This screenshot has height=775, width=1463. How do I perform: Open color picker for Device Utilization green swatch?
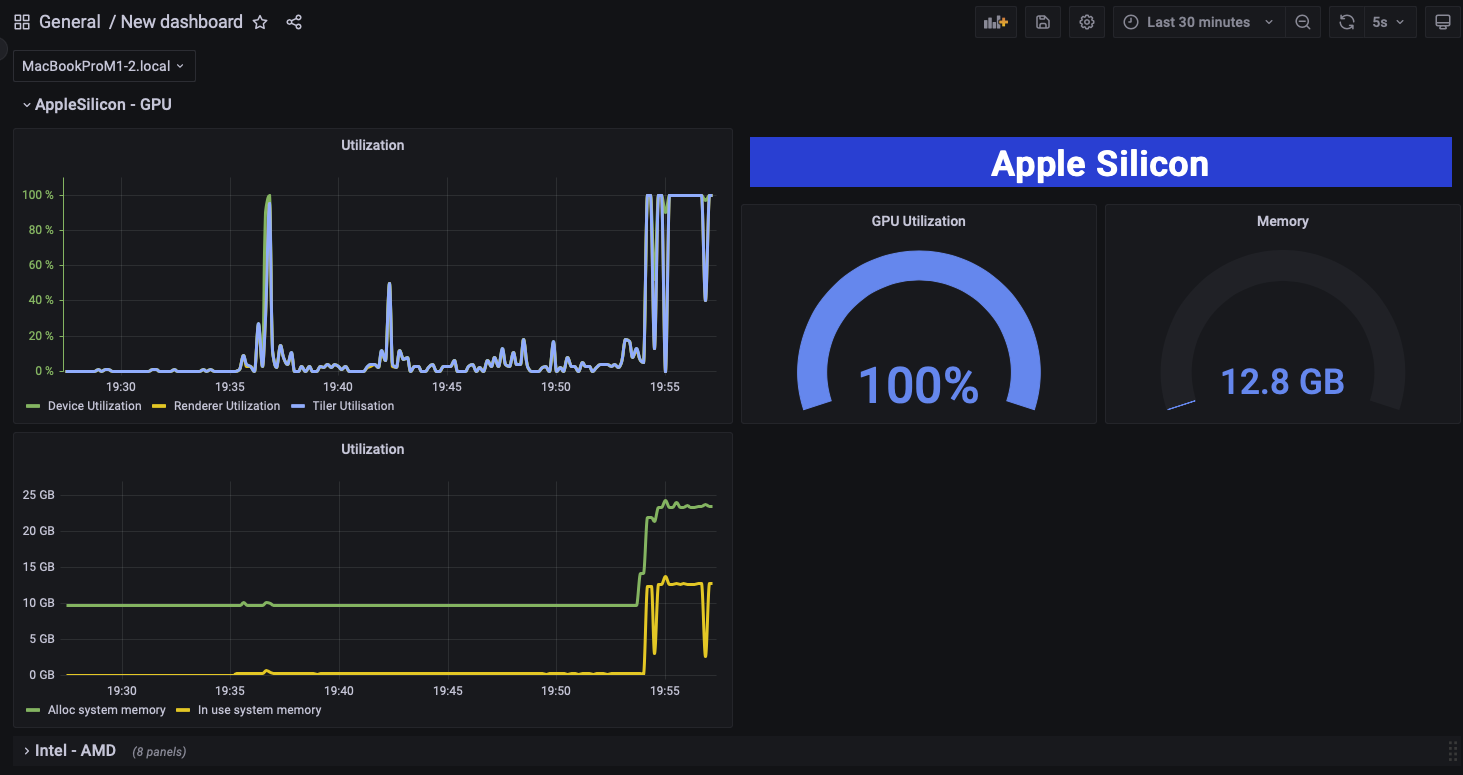pos(33,406)
